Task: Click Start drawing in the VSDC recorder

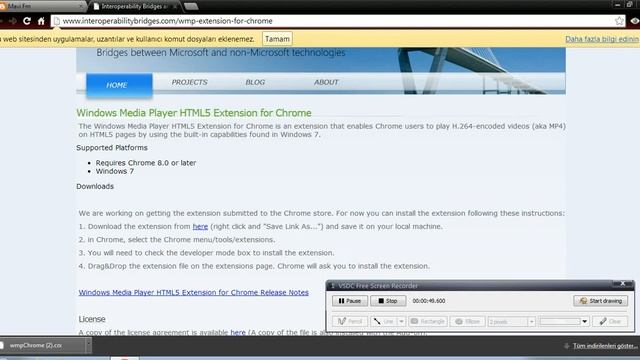Action: pyautogui.click(x=600, y=301)
